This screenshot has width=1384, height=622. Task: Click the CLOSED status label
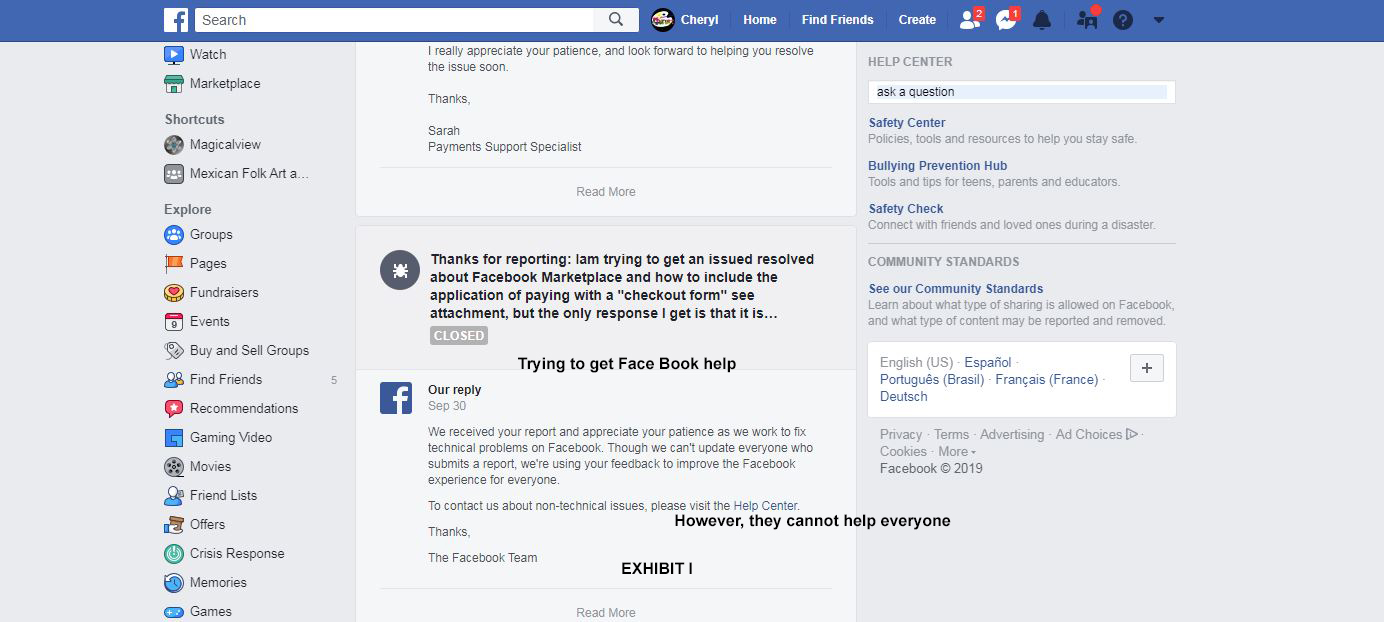pos(459,336)
